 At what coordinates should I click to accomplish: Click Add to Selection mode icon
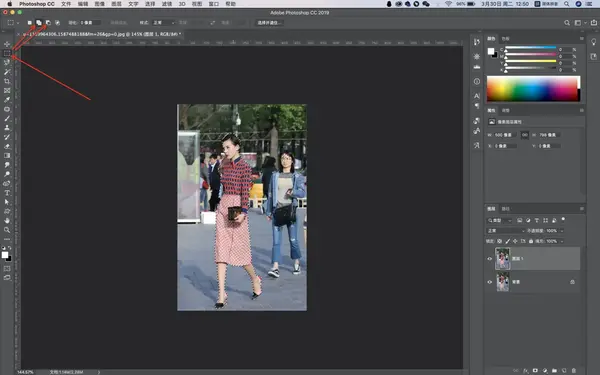[39, 23]
